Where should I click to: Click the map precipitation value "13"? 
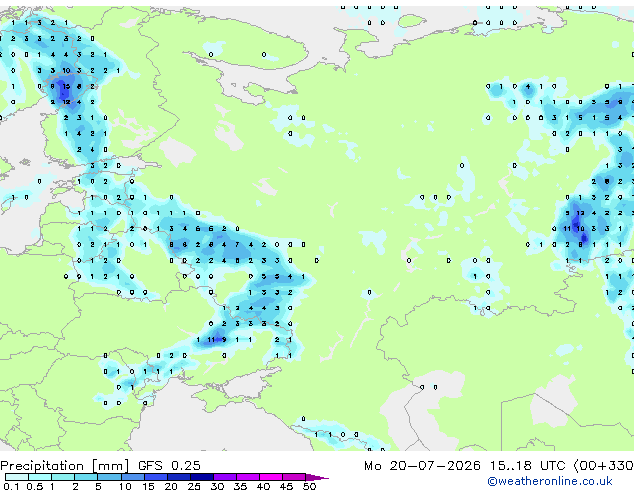[581, 213]
